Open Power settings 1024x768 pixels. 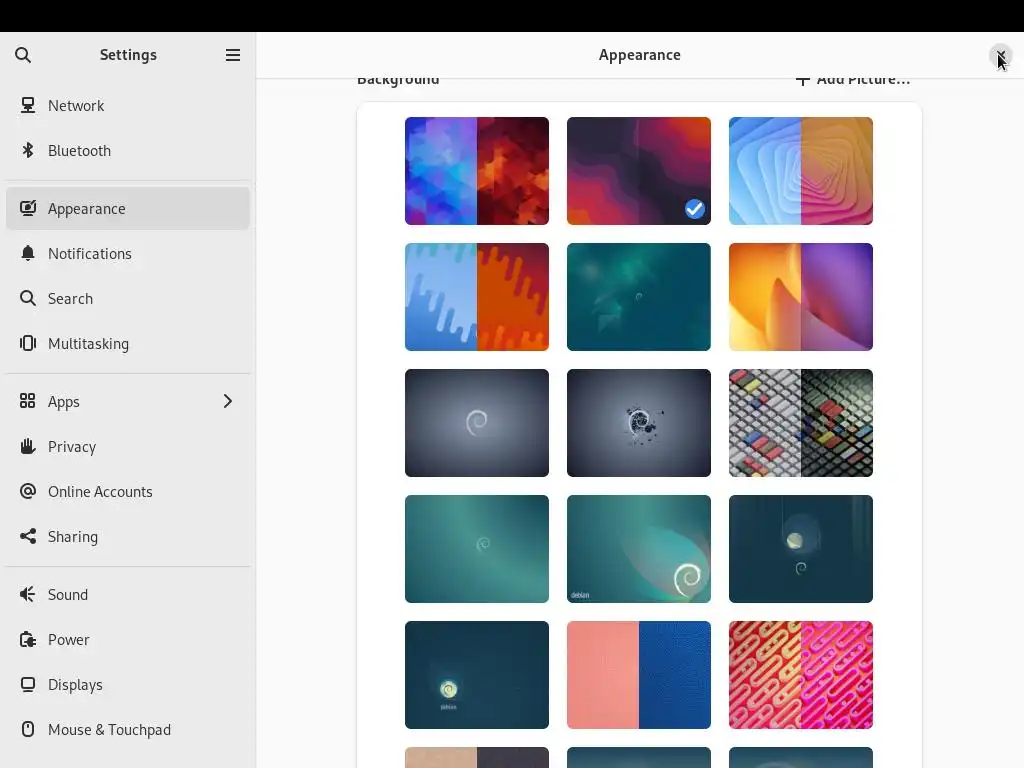128,639
